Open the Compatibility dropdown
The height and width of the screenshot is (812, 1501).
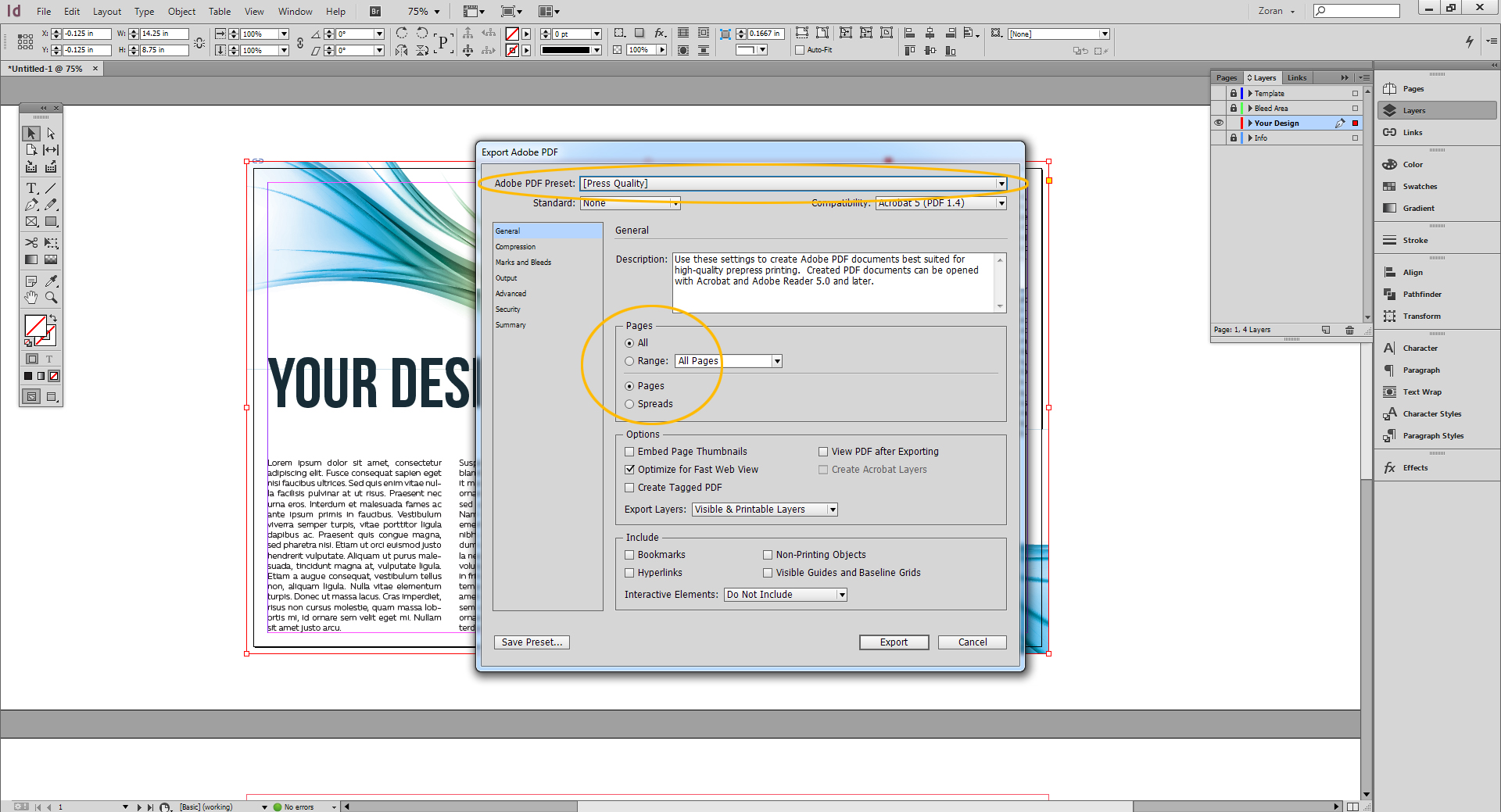1001,202
